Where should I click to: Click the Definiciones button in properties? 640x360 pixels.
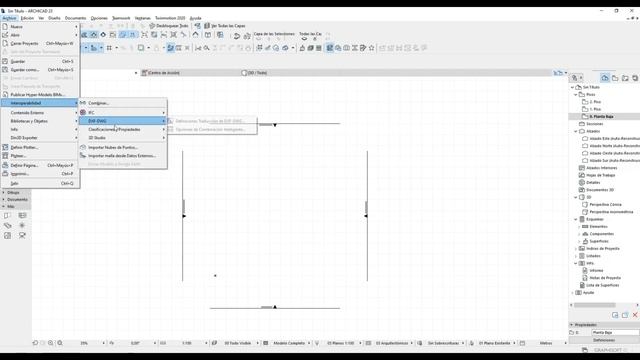pyautogui.click(x=604, y=340)
